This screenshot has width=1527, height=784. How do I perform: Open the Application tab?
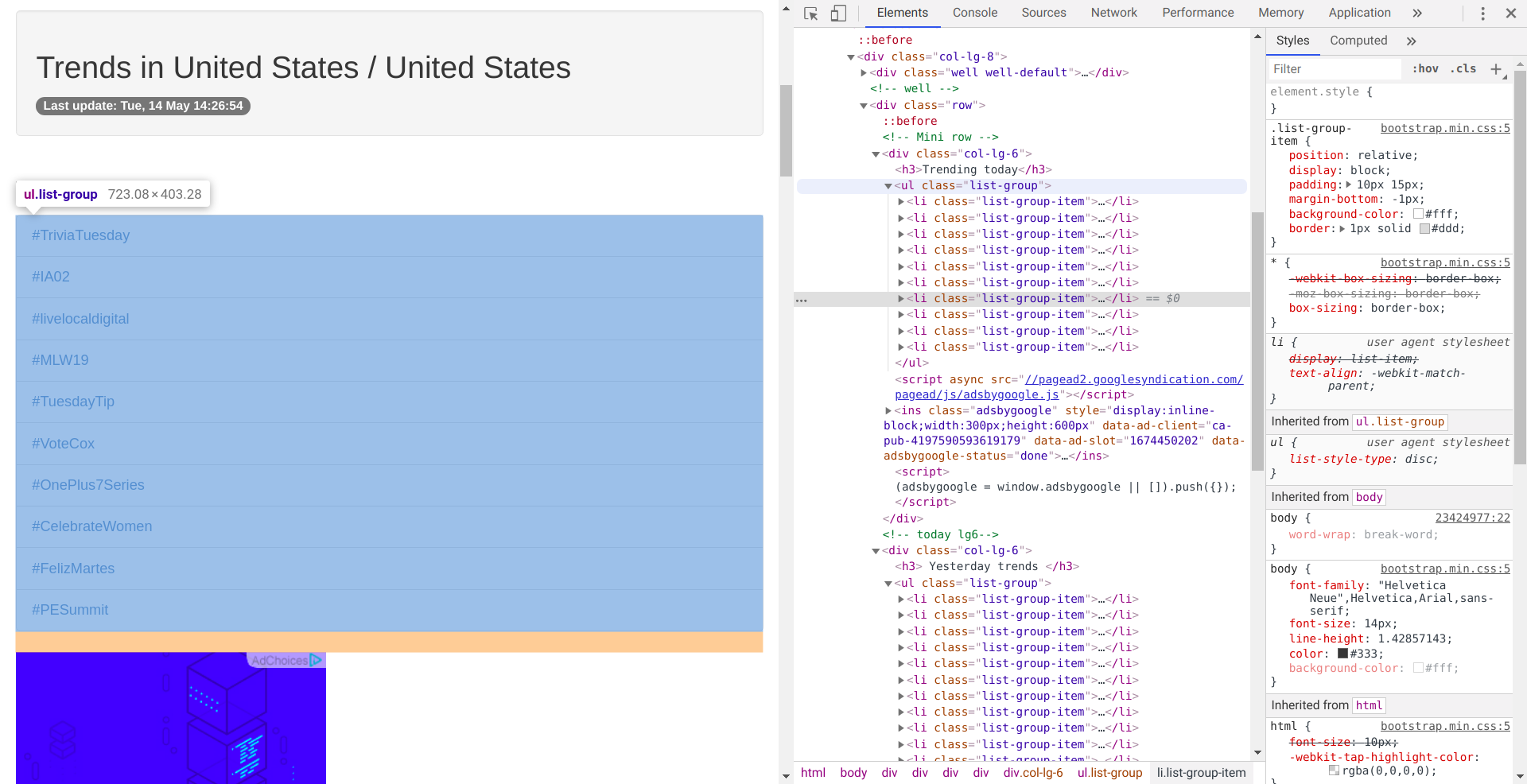click(1359, 13)
